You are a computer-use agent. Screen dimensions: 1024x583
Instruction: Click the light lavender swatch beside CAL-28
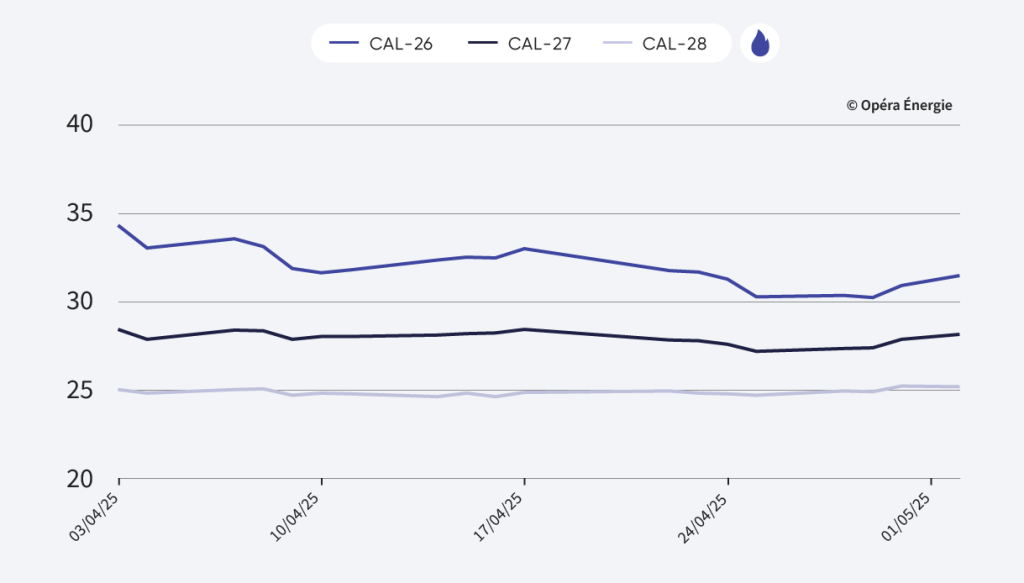click(618, 44)
